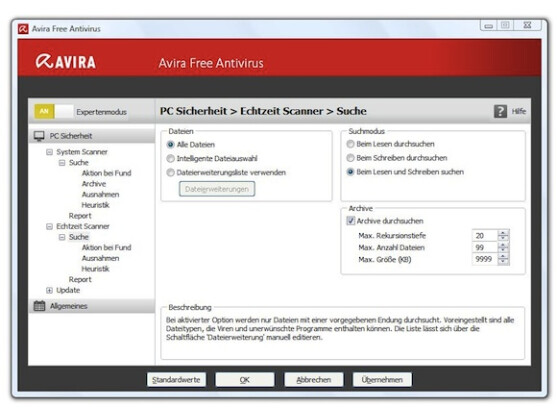Click the Abbrechen button

click(314, 380)
